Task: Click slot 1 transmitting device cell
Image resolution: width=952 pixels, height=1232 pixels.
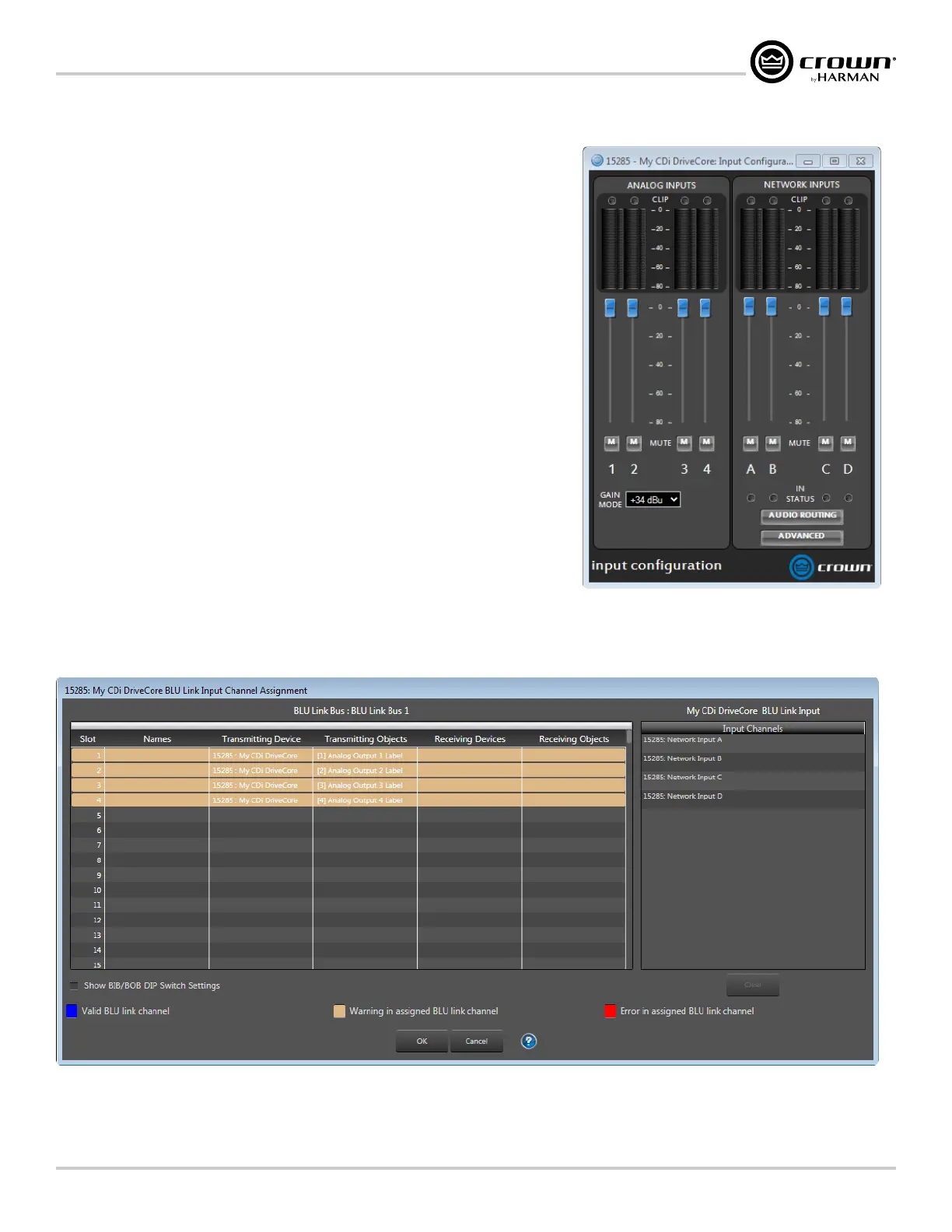Action: pyautogui.click(x=261, y=755)
